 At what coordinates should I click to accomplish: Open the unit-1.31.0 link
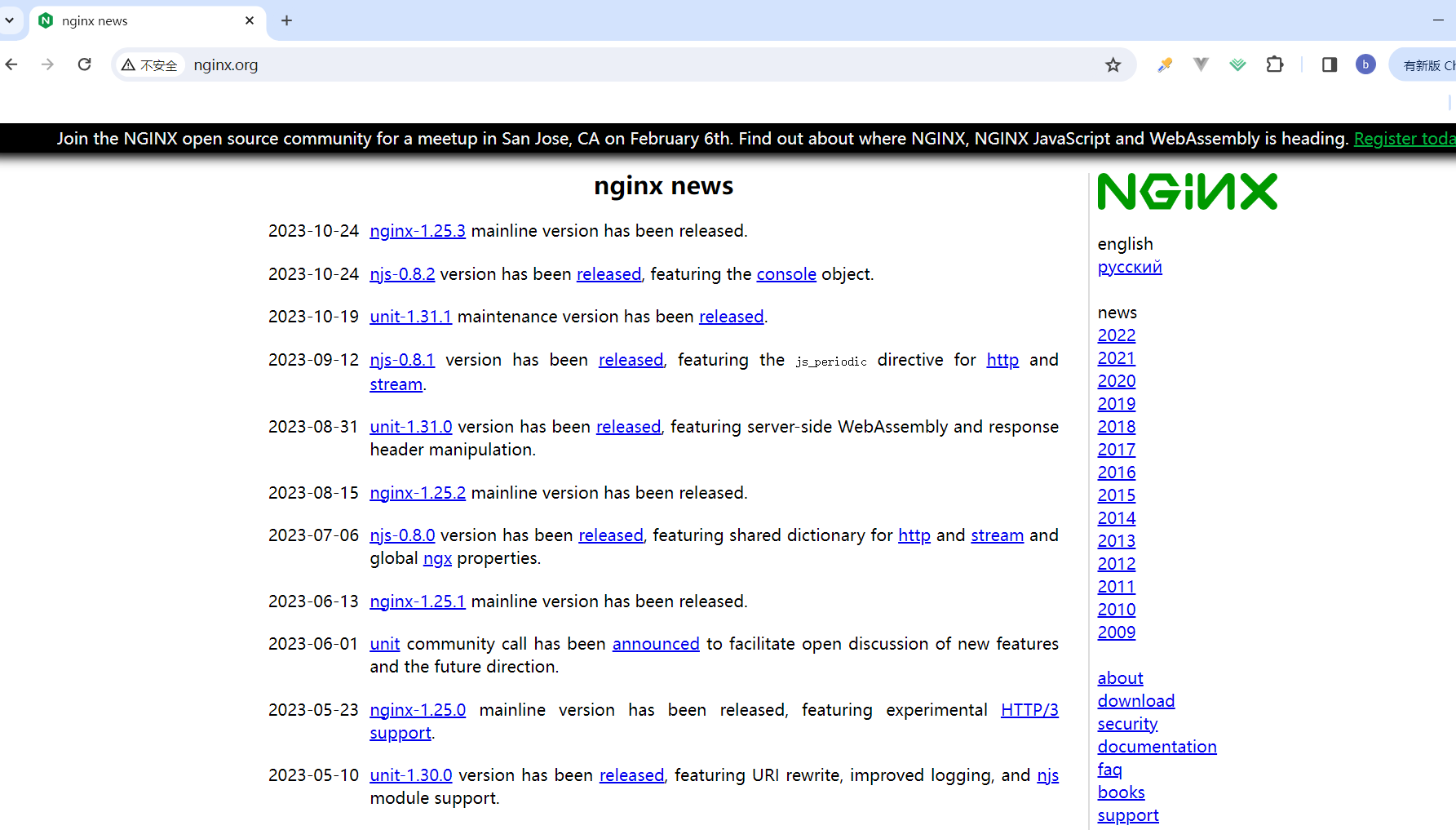coord(411,427)
